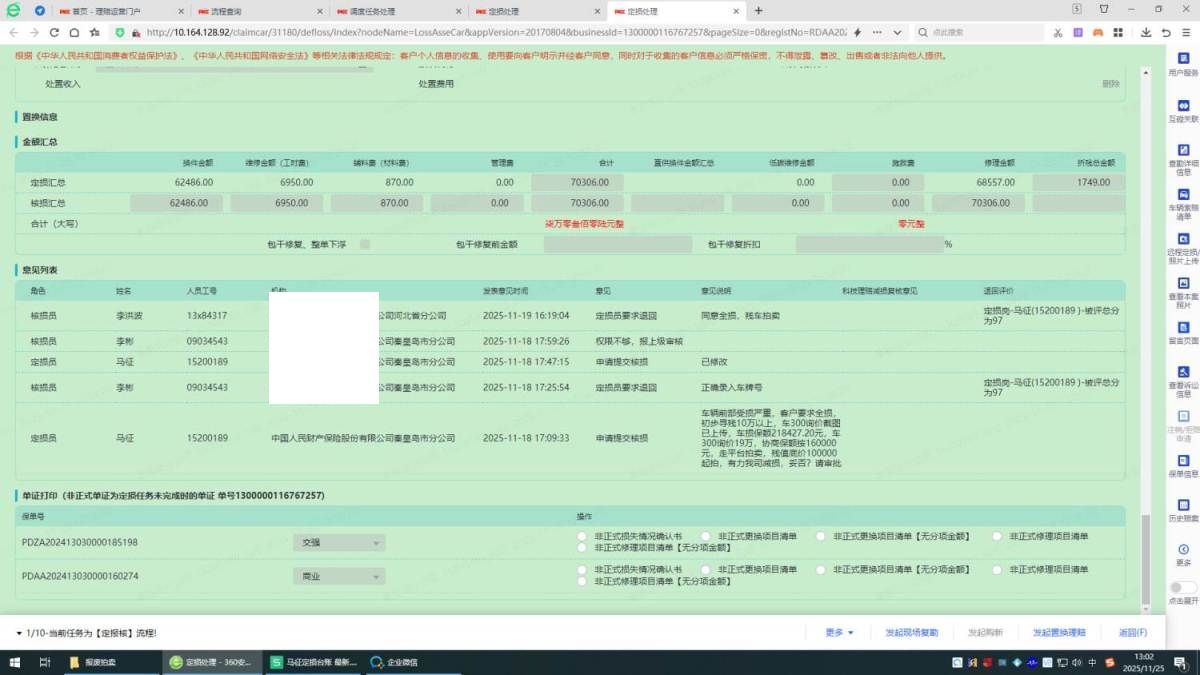The height and width of the screenshot is (675, 1200).
Task: Expand the 交强 policy type dropdown
Action: click(x=339, y=543)
